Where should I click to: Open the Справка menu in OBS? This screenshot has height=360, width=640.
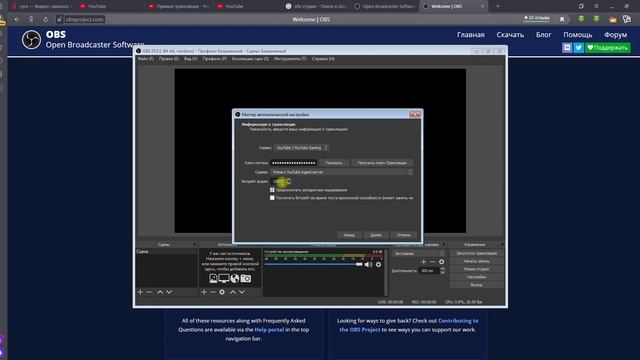click(x=323, y=59)
